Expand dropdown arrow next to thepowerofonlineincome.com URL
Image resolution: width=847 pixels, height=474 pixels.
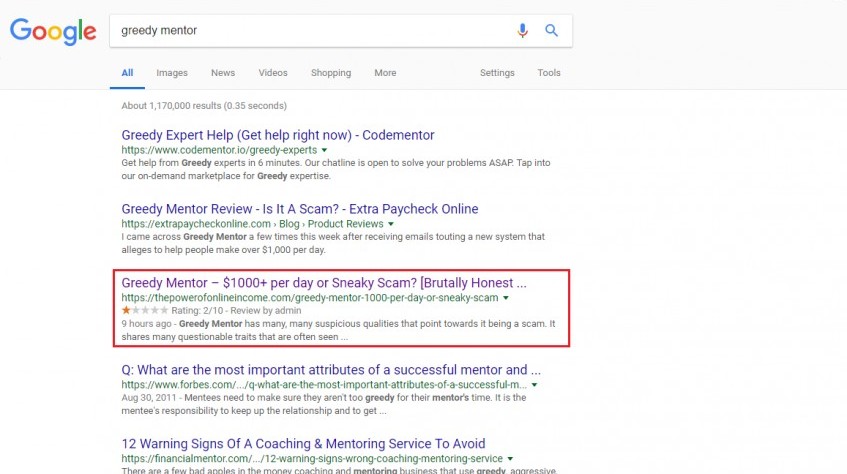(506, 298)
